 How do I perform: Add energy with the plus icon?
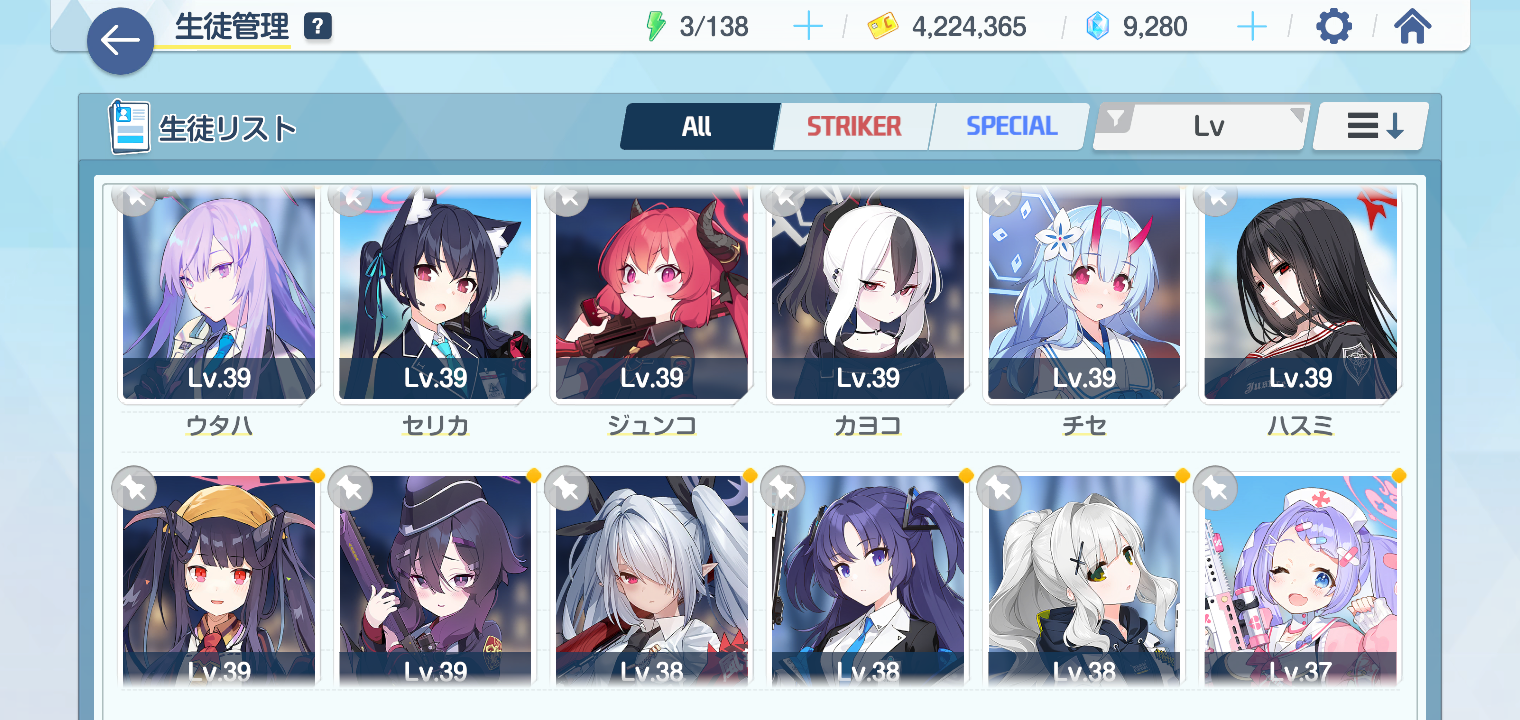click(807, 27)
